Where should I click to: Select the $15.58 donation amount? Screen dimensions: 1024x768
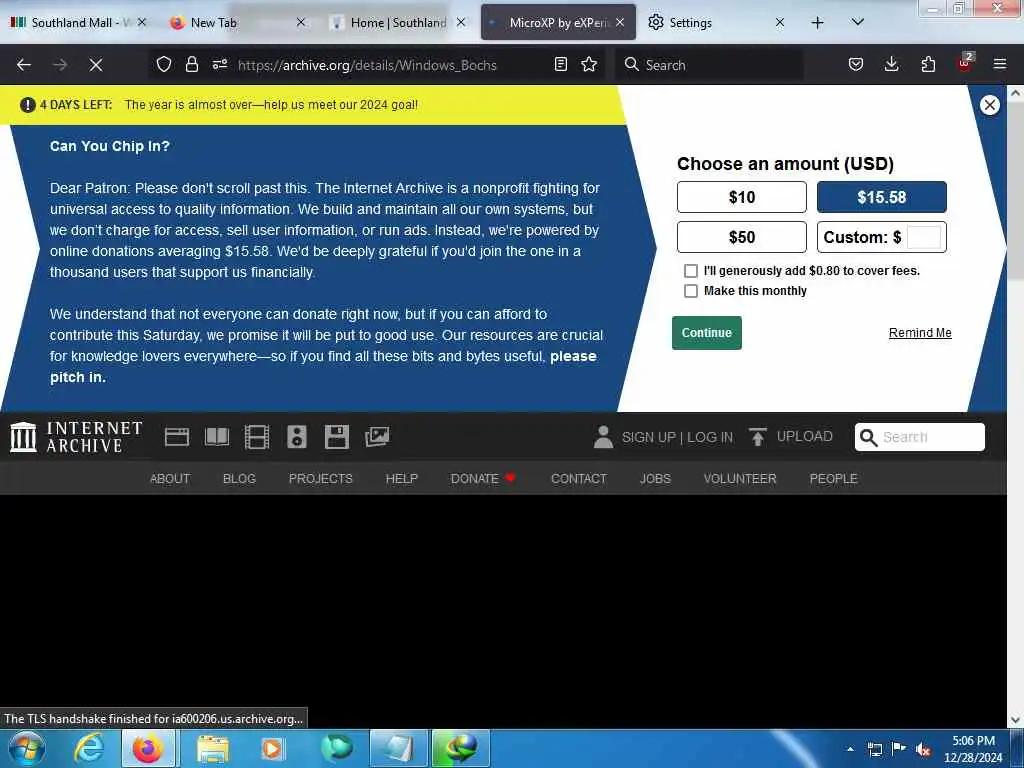(882, 197)
